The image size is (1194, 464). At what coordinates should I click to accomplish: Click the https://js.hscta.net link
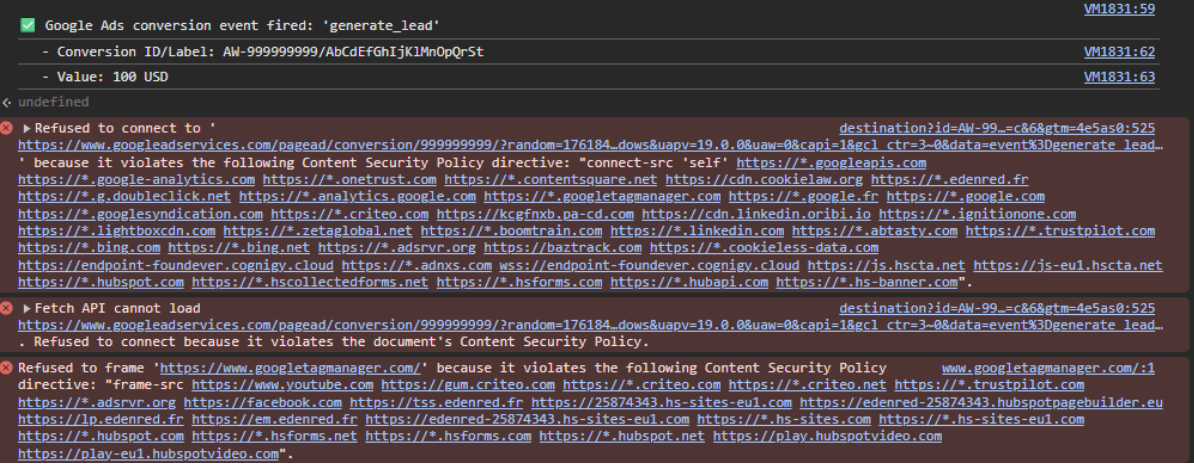point(886,265)
